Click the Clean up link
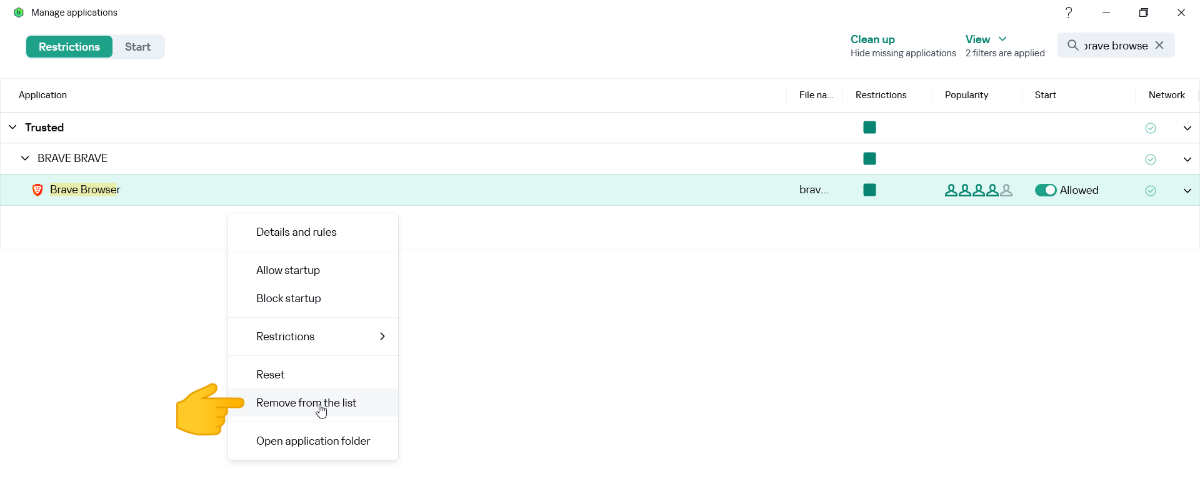This screenshot has height=481, width=1200. pyautogui.click(x=872, y=39)
